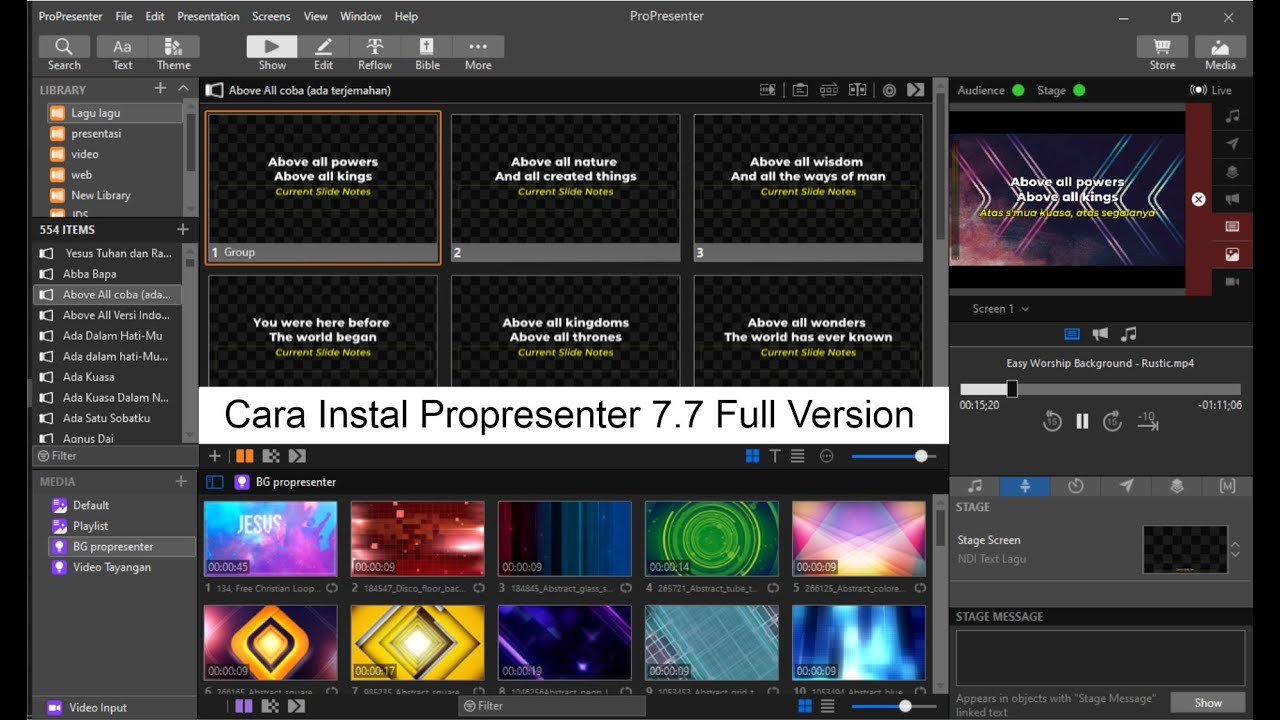Open the Timers tab
1280x720 pixels.
point(1076,486)
